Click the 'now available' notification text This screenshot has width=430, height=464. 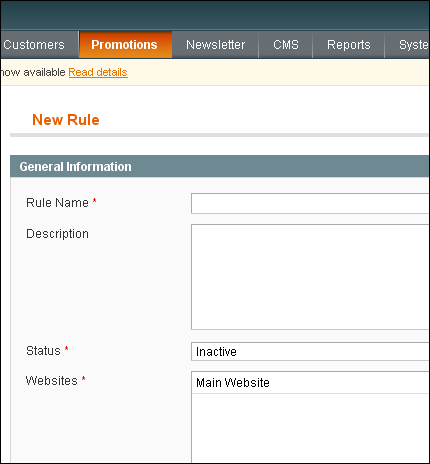coord(33,72)
